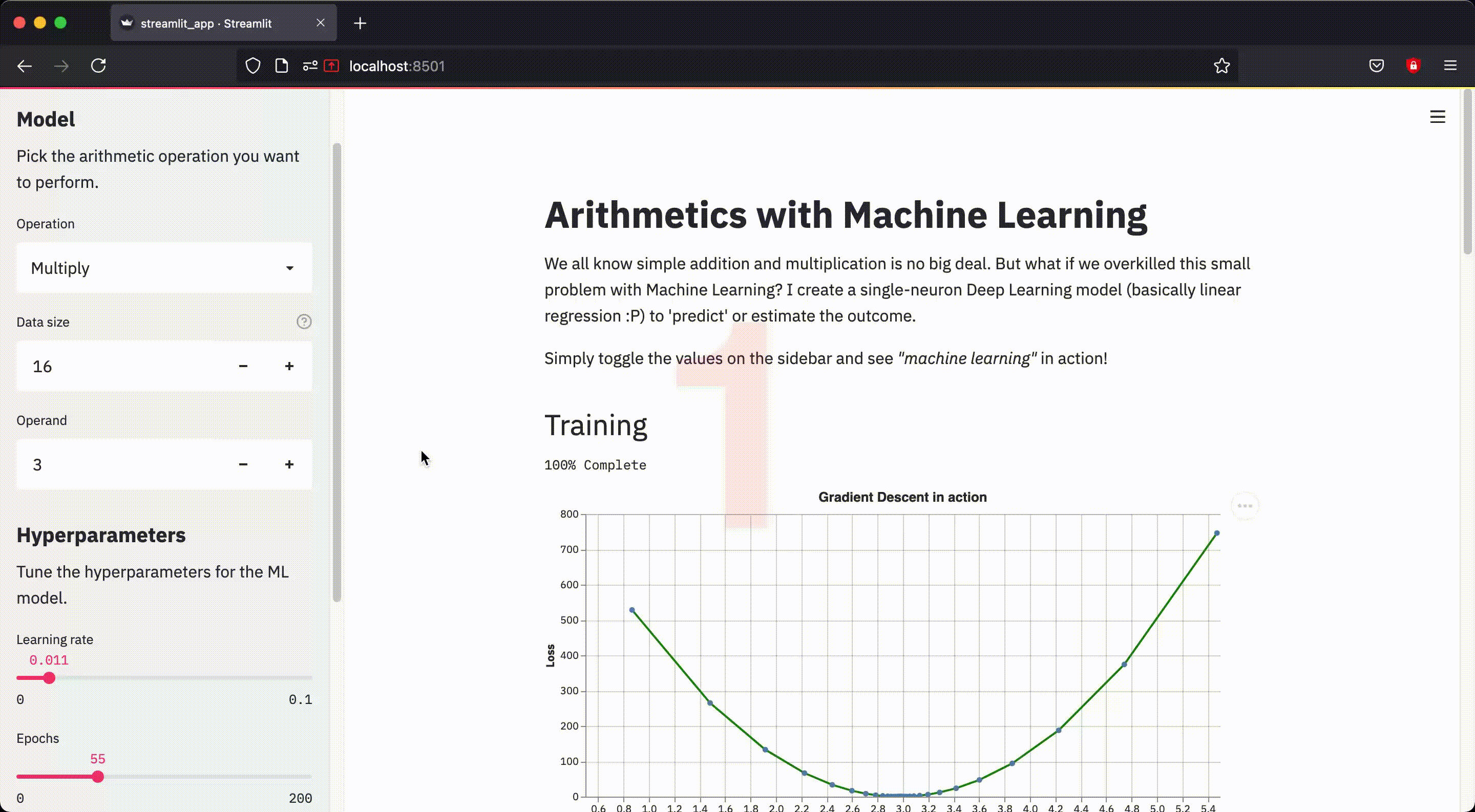Decrease Data size with minus button

point(243,366)
